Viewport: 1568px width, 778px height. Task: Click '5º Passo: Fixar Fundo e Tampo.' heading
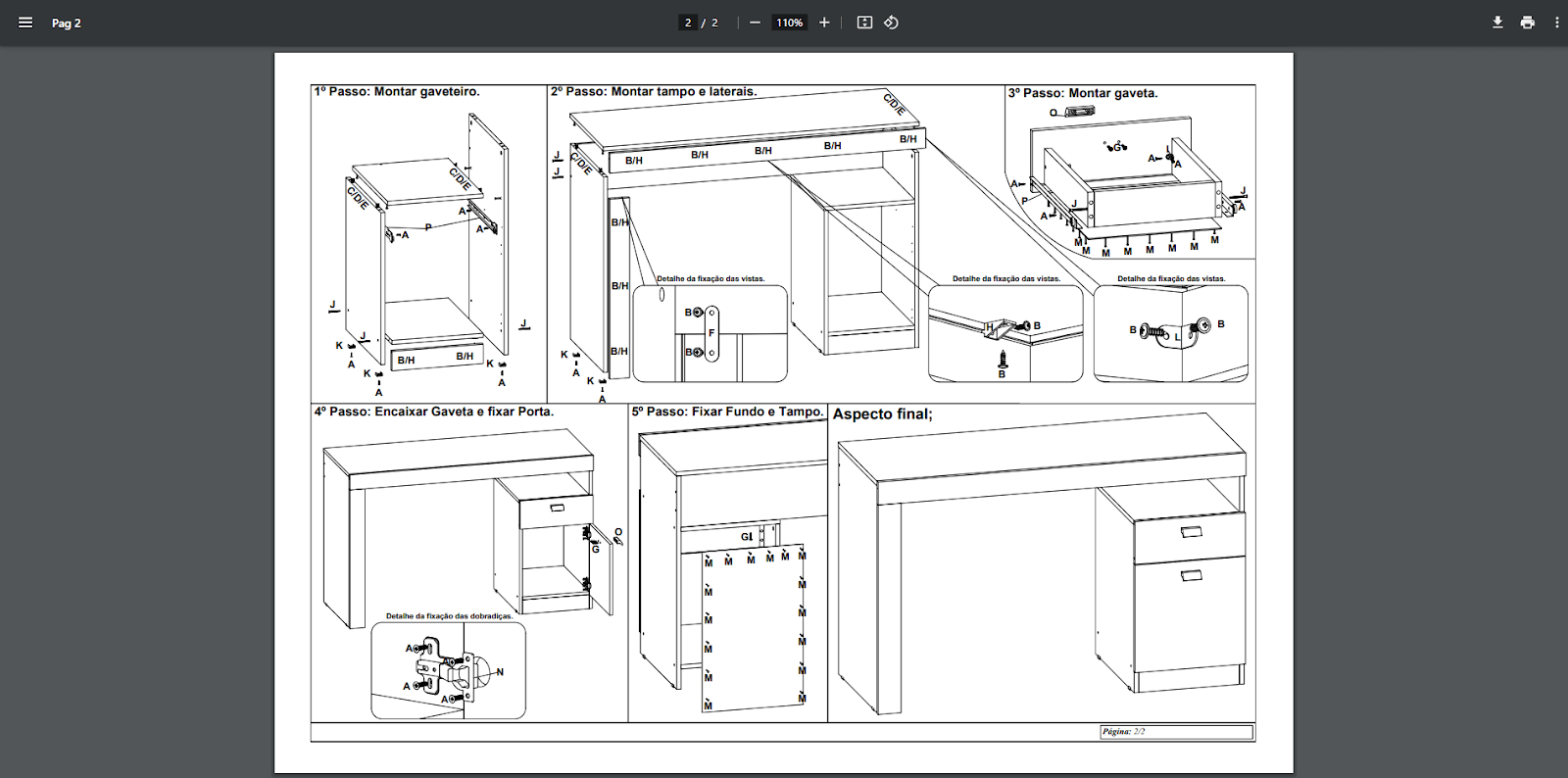click(728, 412)
